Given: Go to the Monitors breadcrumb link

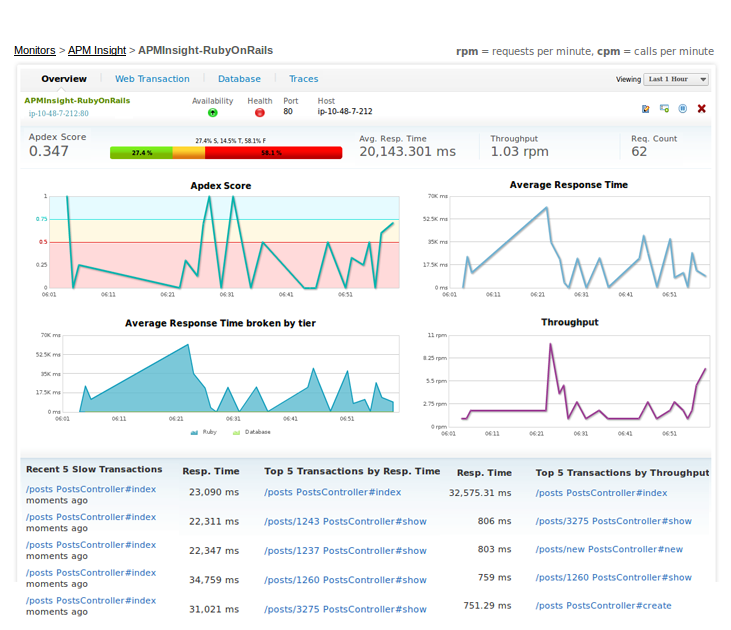Looking at the screenshot, I should (x=34, y=50).
